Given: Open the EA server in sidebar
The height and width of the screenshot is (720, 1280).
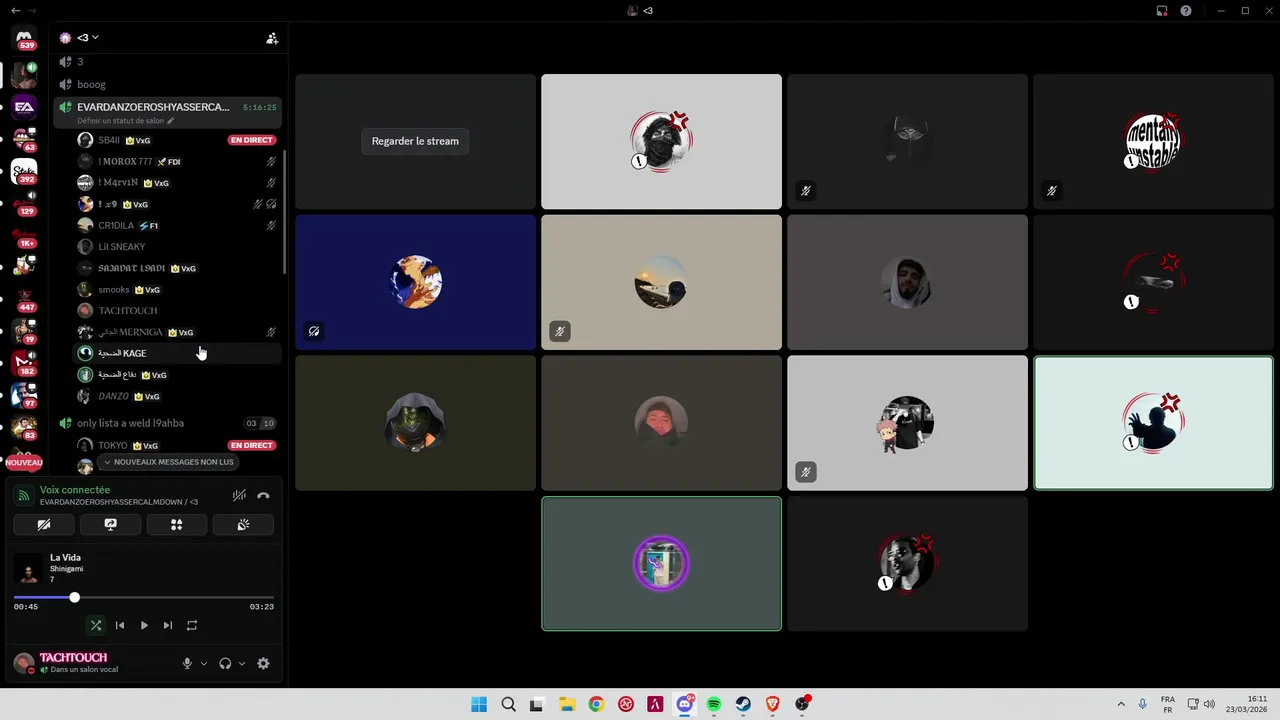Looking at the screenshot, I should 24,107.
